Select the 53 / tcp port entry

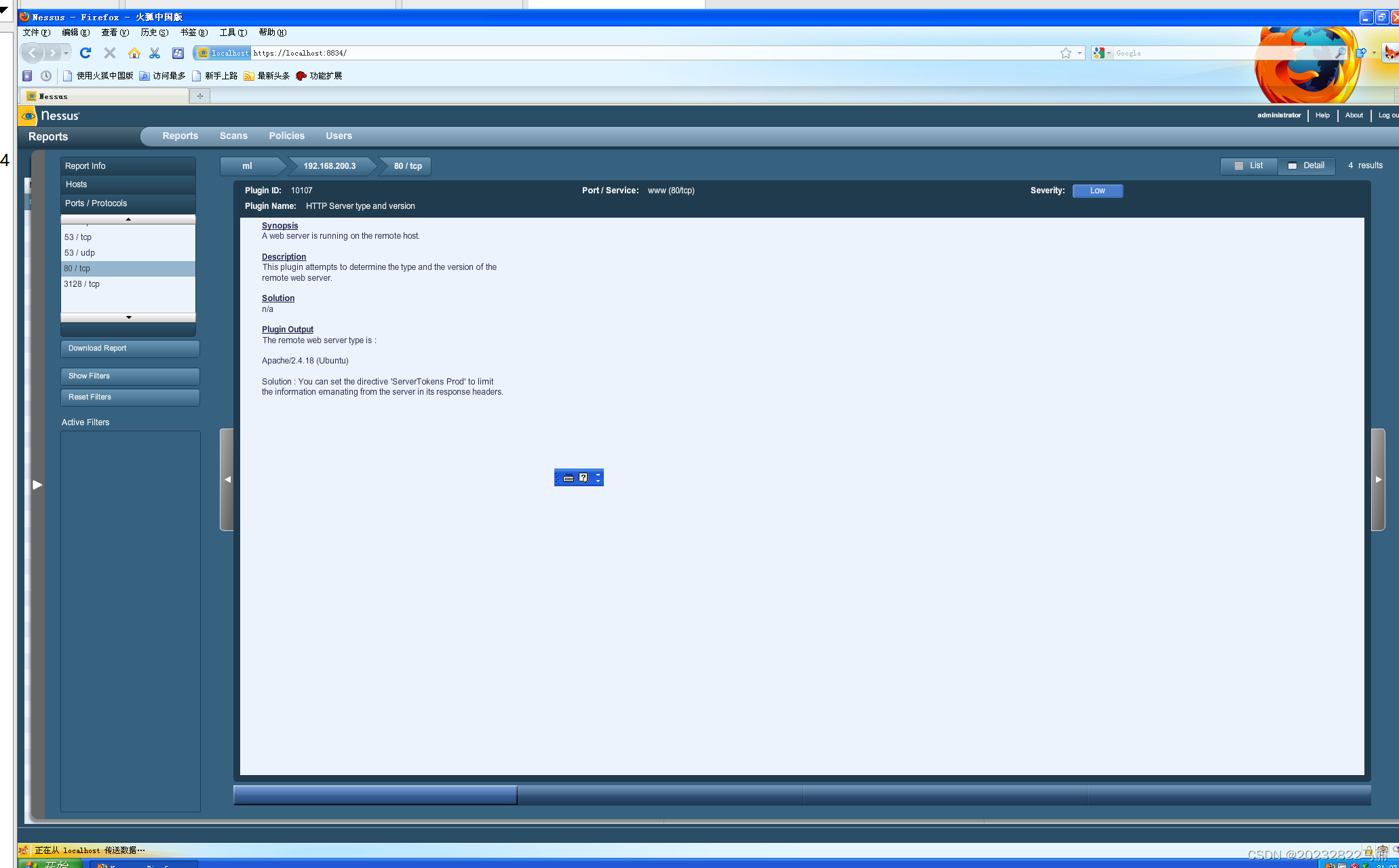pos(128,237)
